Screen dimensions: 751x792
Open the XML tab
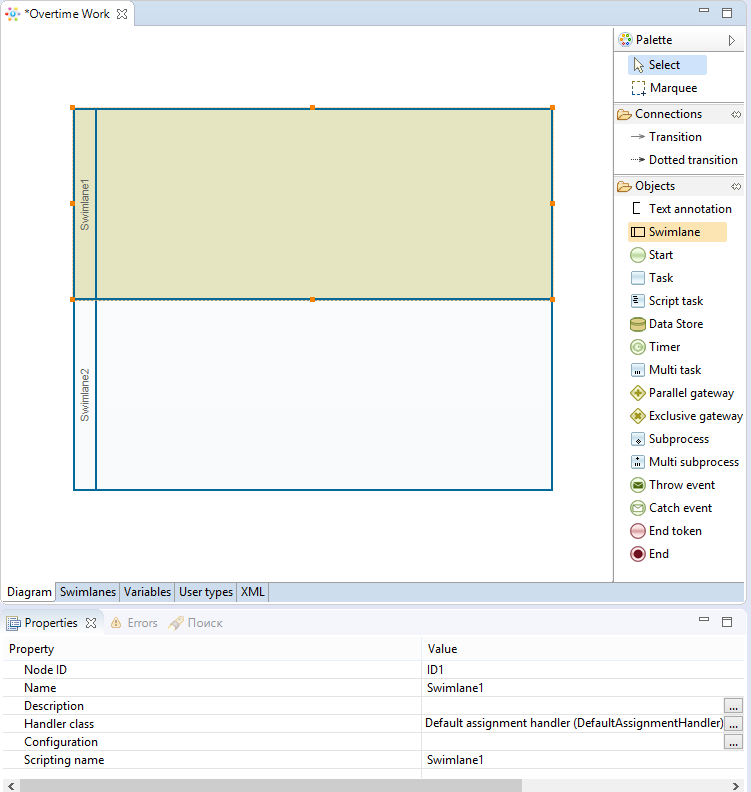[253, 592]
